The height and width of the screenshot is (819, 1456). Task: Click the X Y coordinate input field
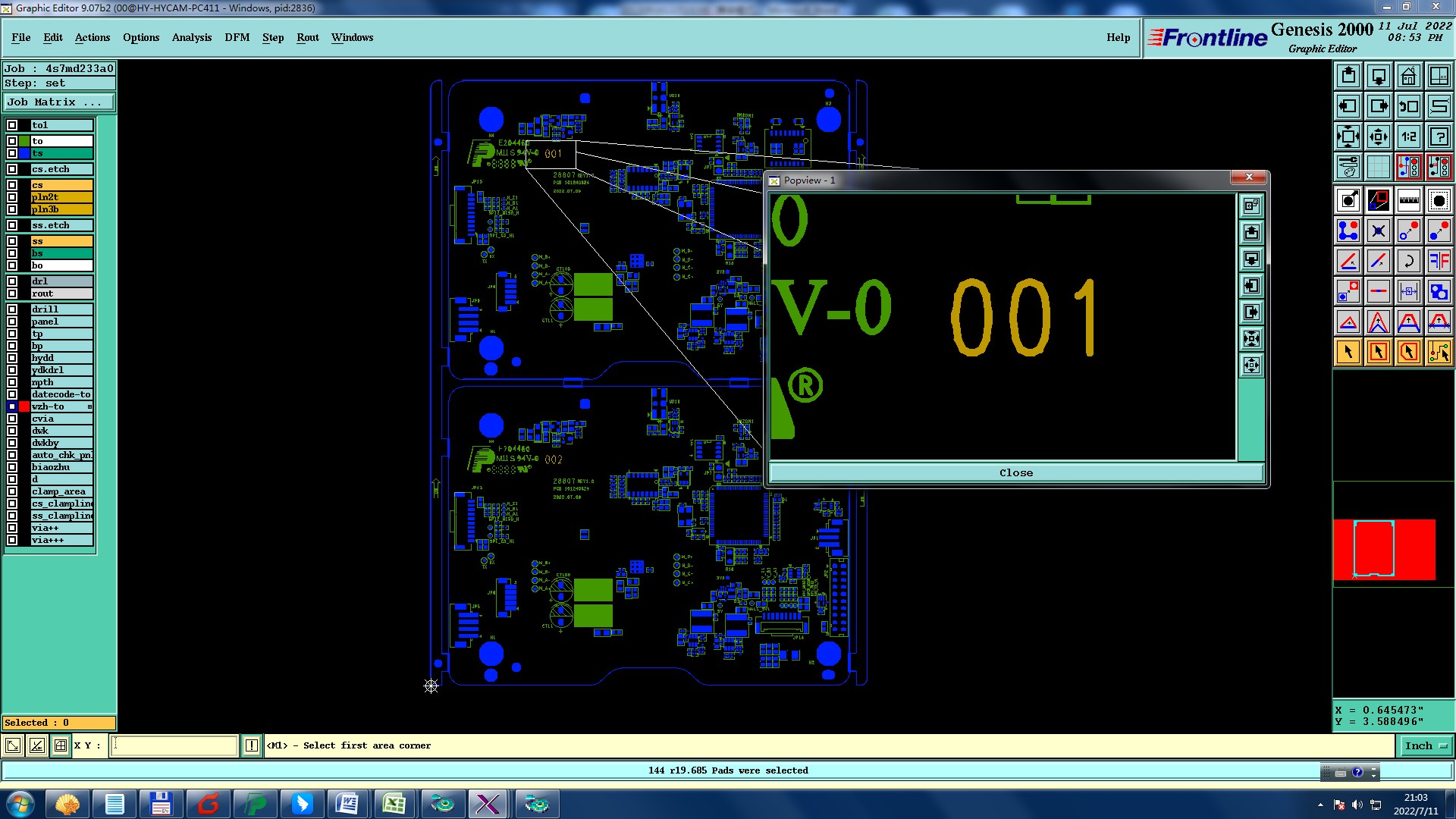coord(174,746)
